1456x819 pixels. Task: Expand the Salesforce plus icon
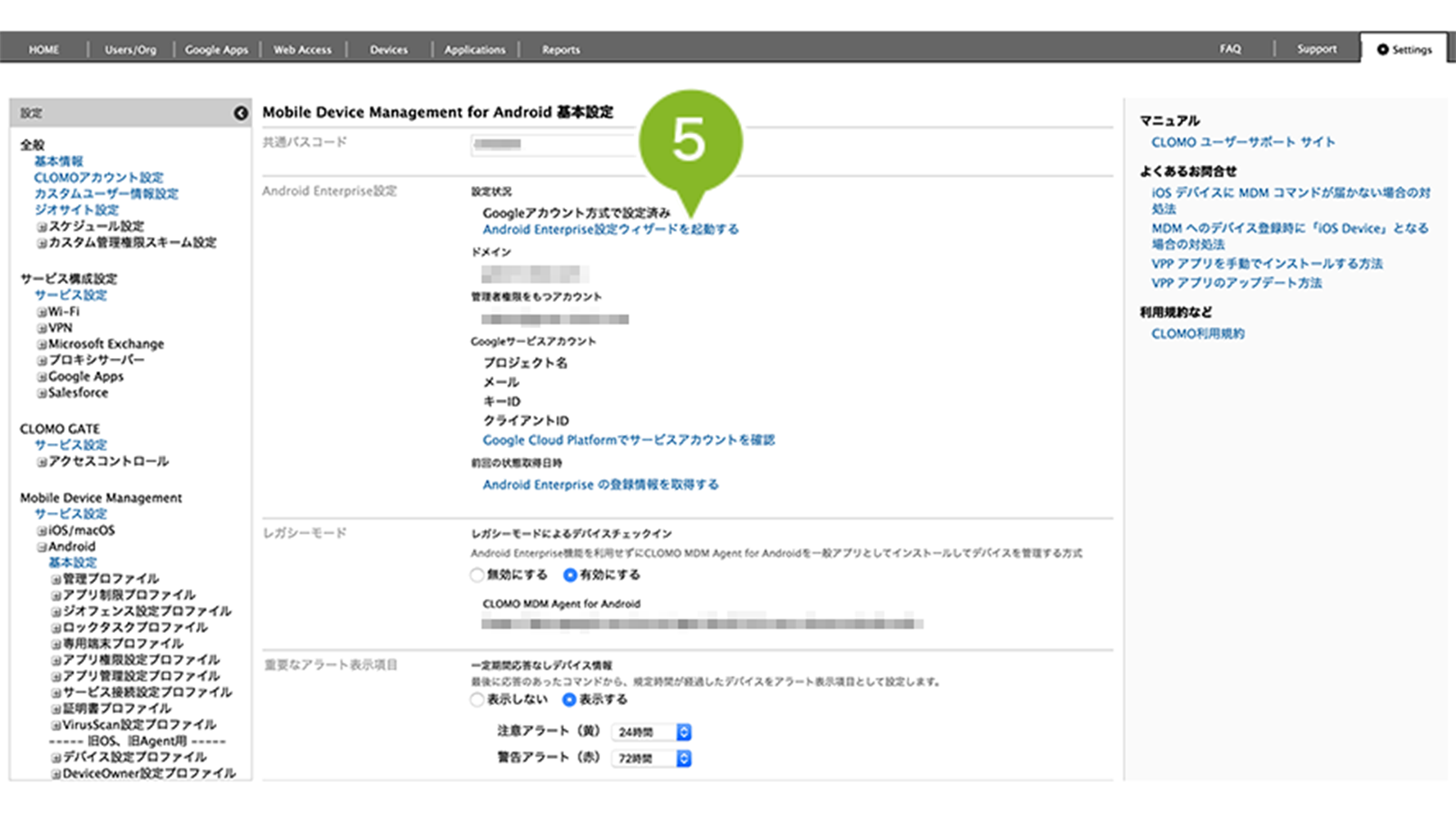click(x=42, y=393)
